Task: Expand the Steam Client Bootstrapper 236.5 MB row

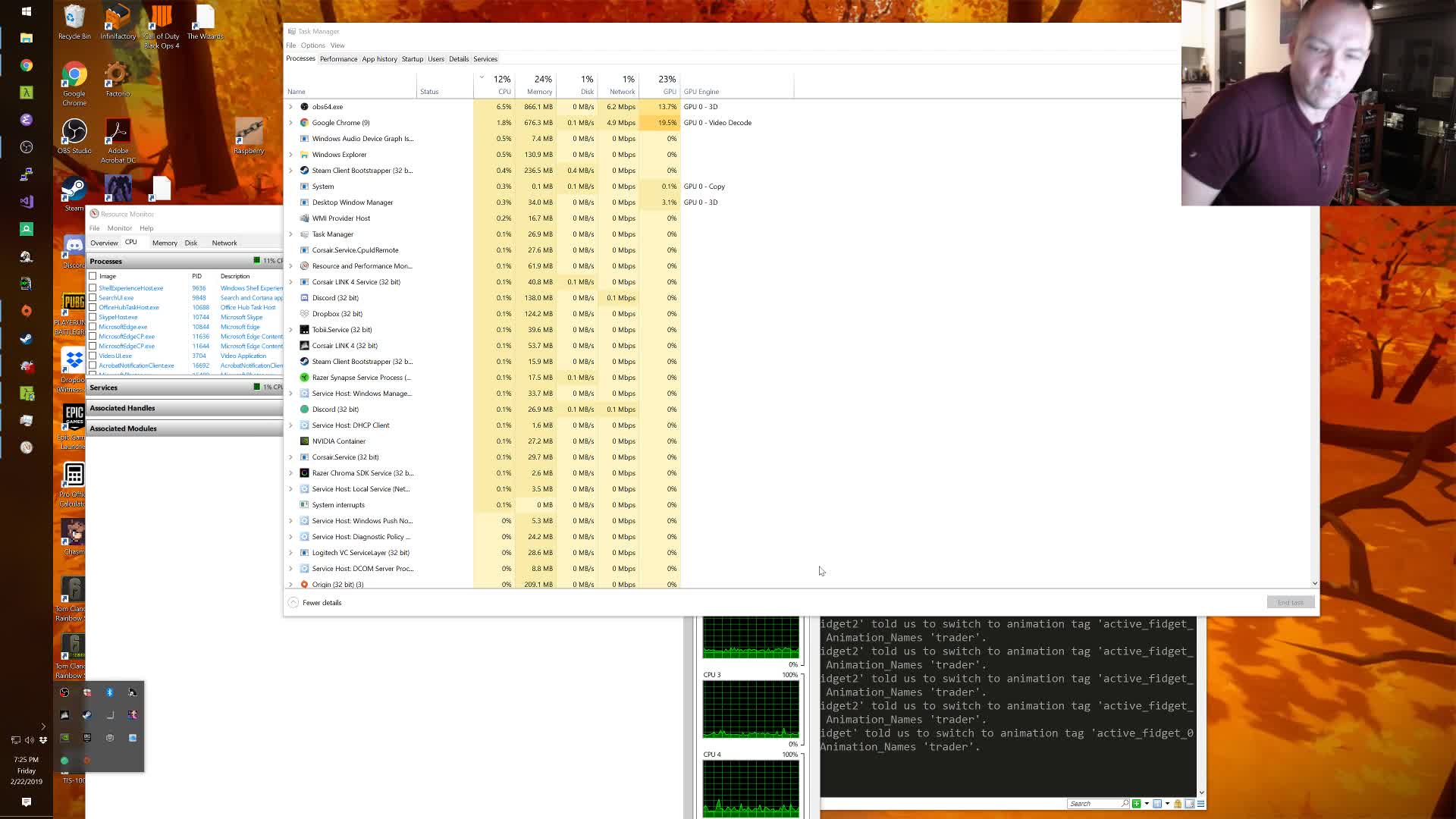Action: pyautogui.click(x=290, y=171)
